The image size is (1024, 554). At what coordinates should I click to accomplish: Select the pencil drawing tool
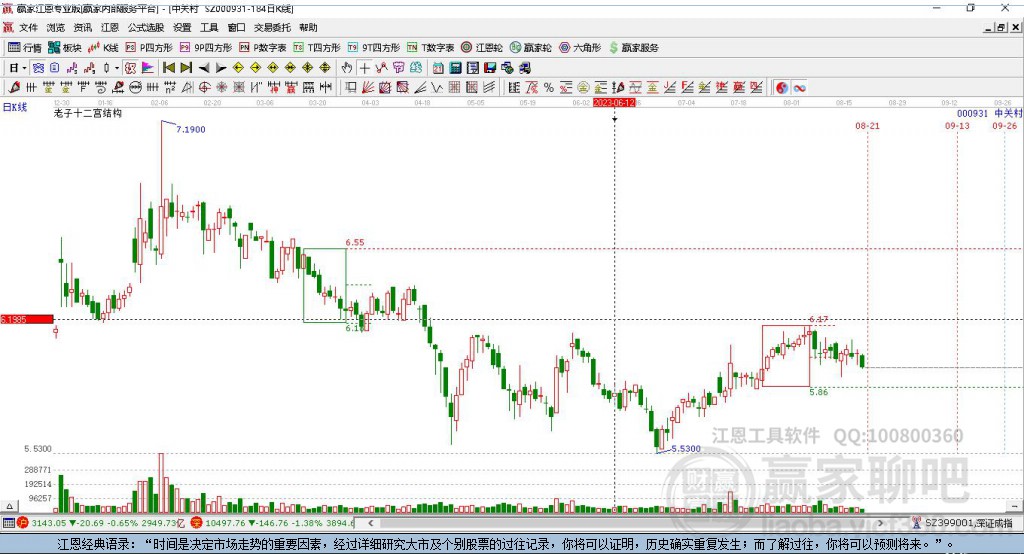[14, 88]
